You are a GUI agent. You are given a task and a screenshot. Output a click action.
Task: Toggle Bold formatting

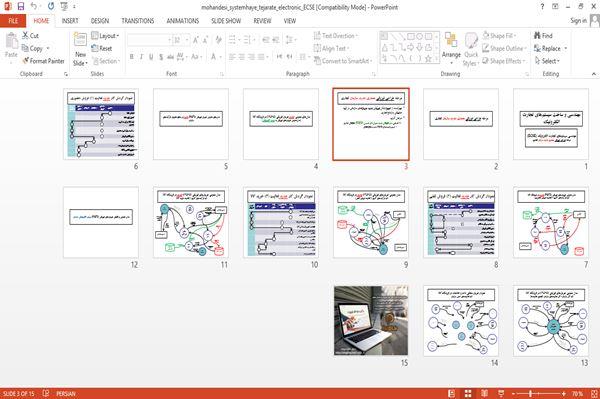(x=132, y=57)
